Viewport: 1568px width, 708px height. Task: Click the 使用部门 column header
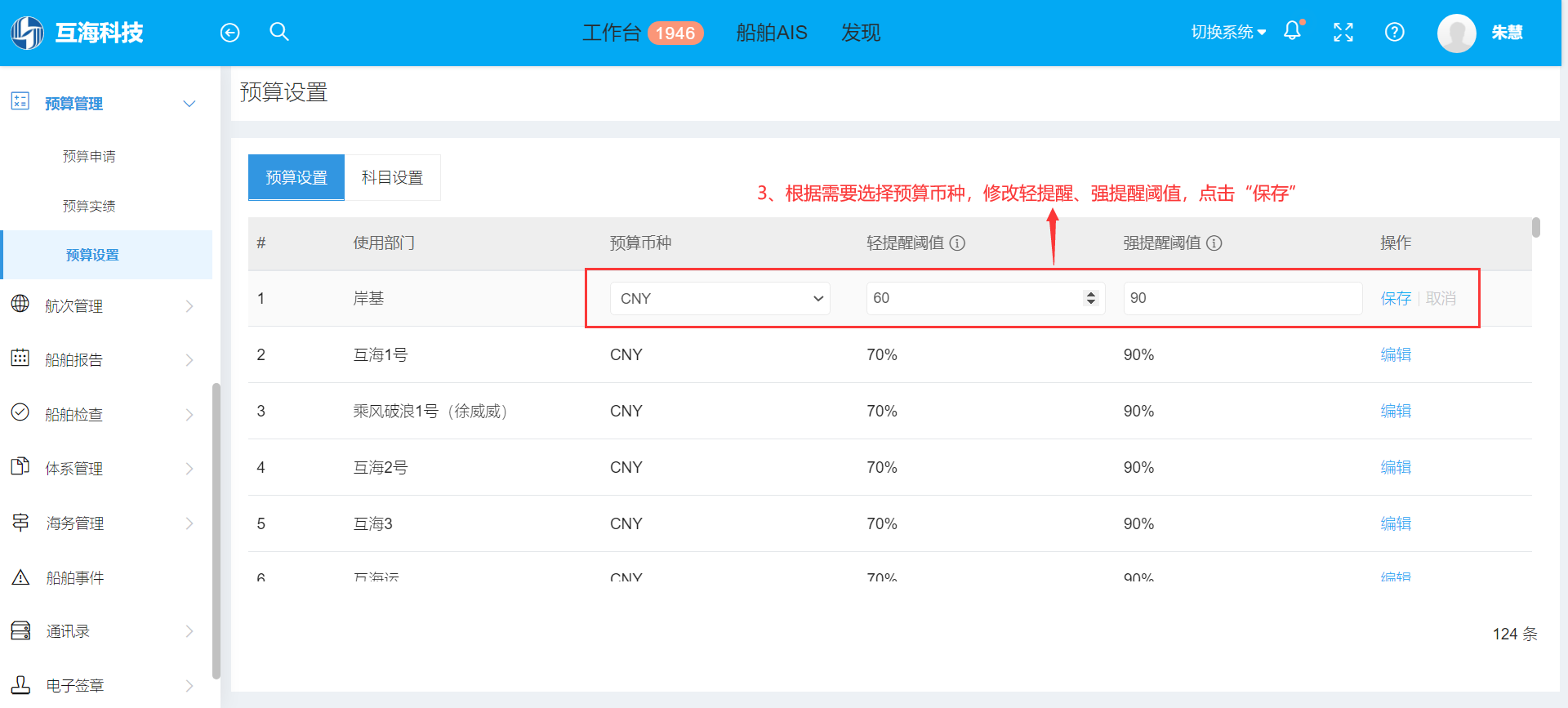pos(384,243)
